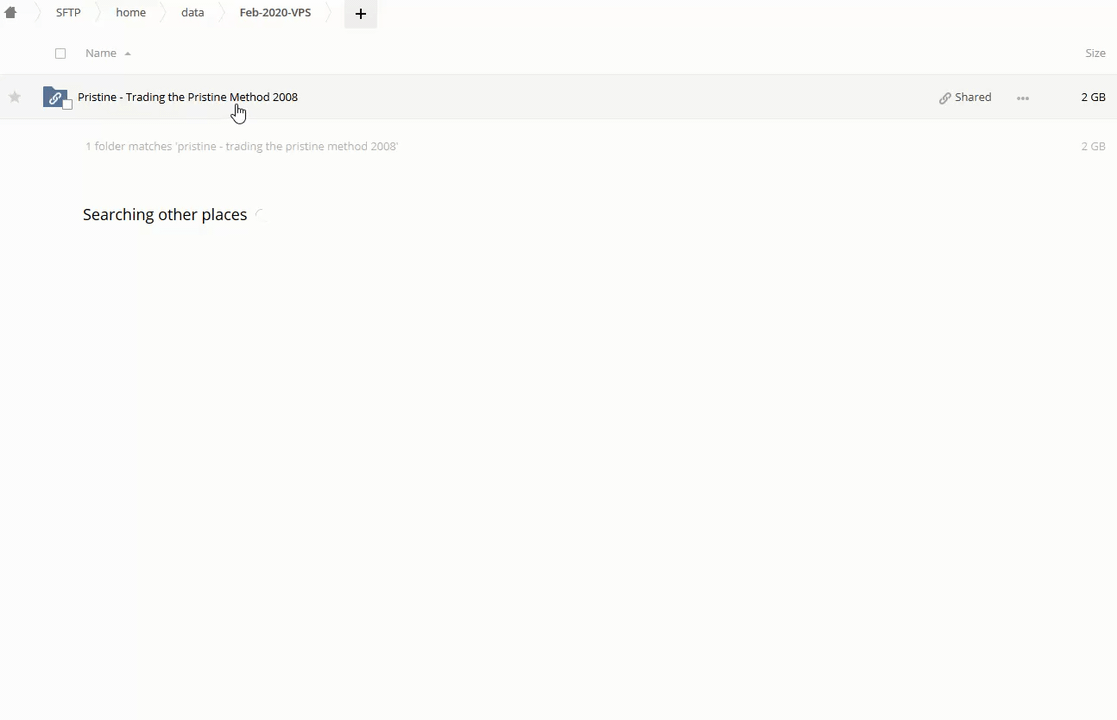Open the three-dot actions menu for the folder
This screenshot has height=720, width=1117.
click(x=1022, y=98)
